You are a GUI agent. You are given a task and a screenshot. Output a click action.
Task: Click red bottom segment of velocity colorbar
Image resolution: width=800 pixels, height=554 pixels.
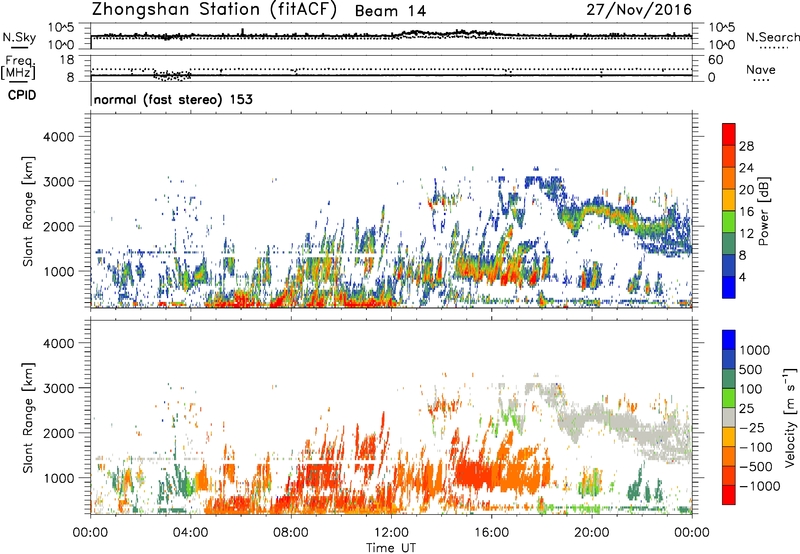[729, 495]
